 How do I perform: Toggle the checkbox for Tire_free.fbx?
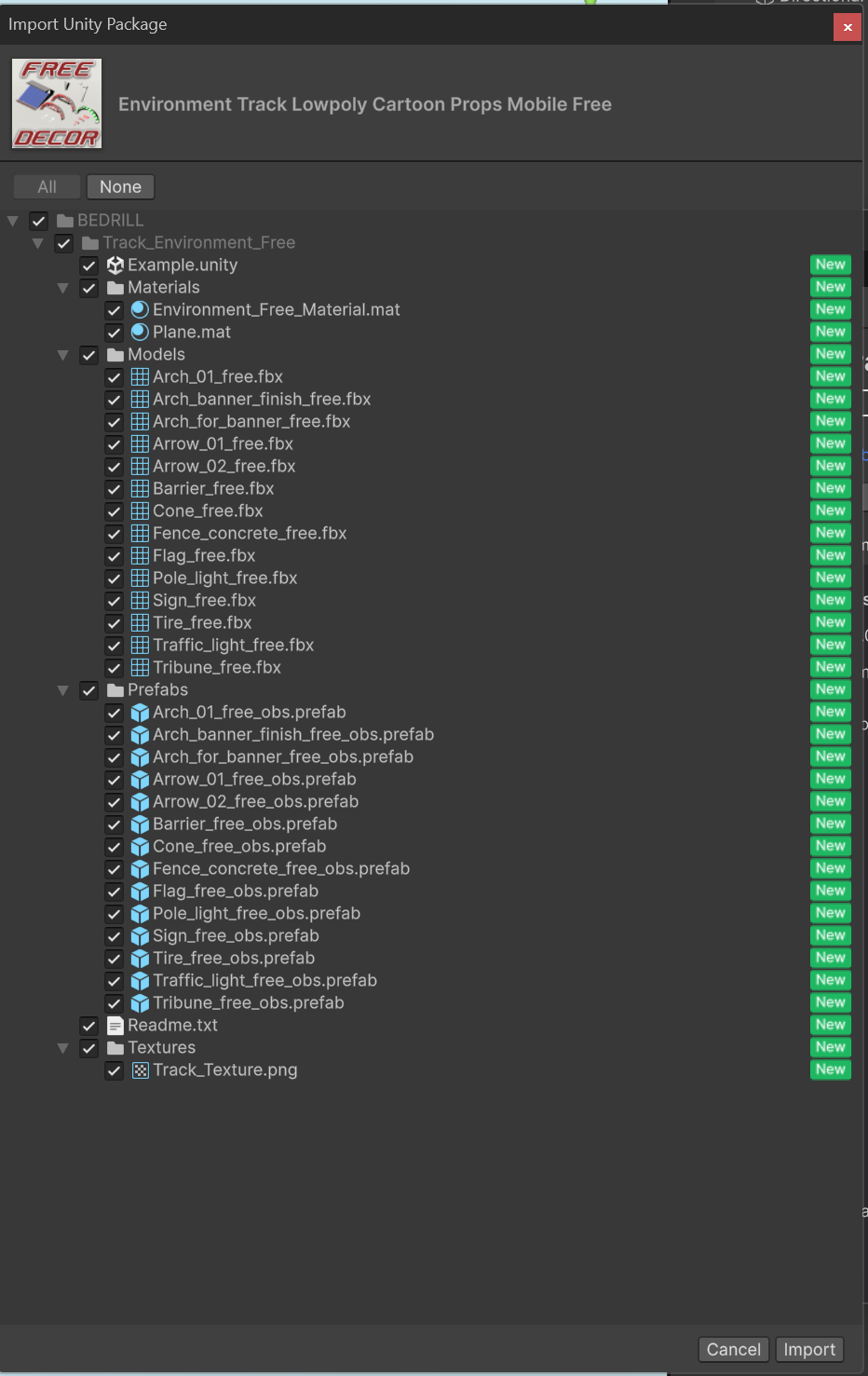115,623
